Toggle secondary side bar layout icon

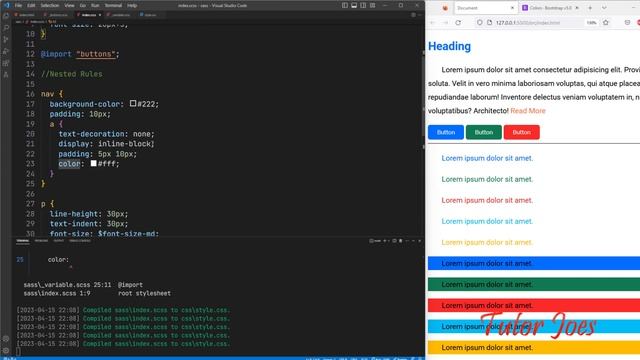(363, 5)
